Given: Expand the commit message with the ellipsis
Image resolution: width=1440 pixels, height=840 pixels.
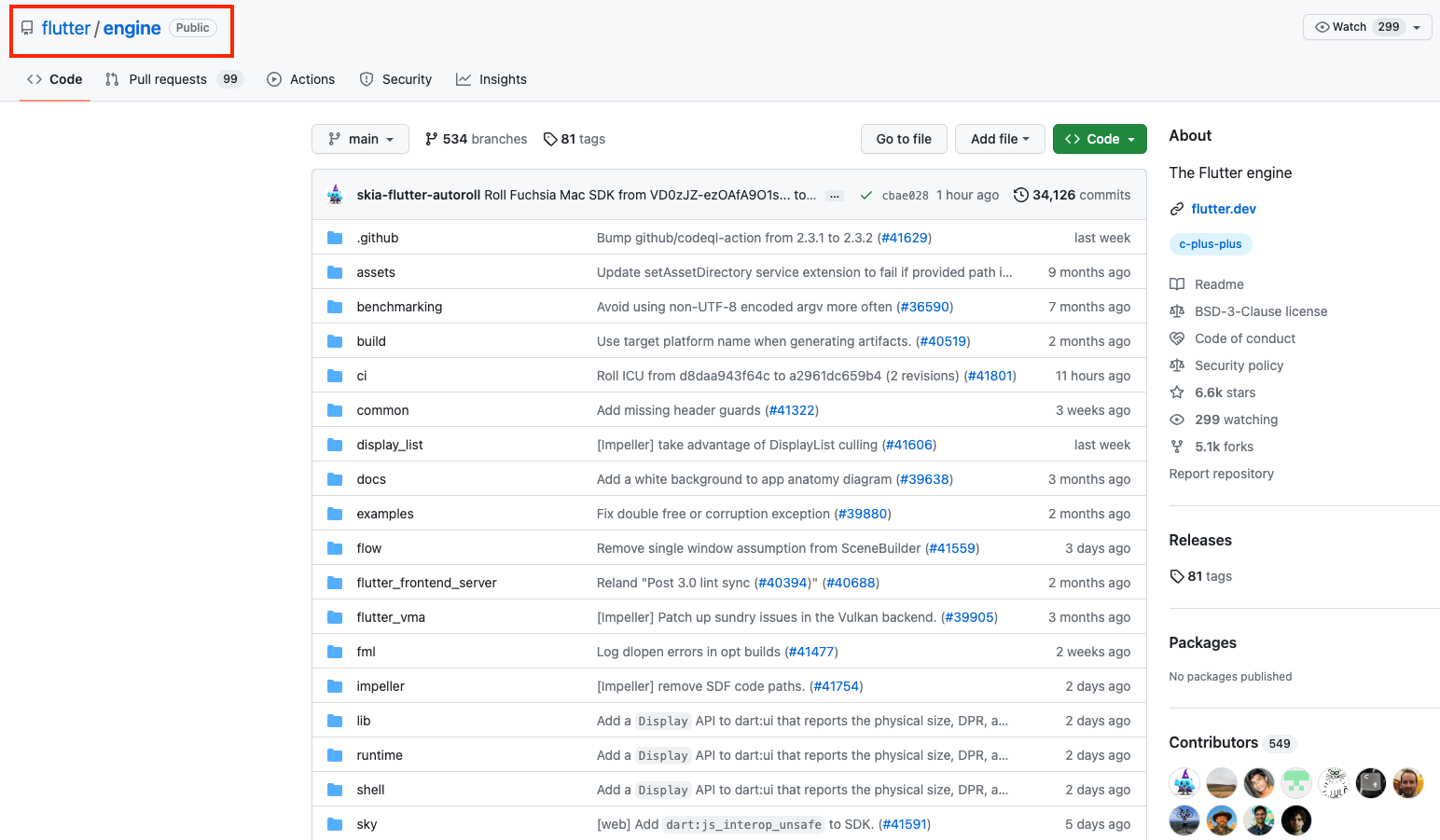Looking at the screenshot, I should 834,195.
